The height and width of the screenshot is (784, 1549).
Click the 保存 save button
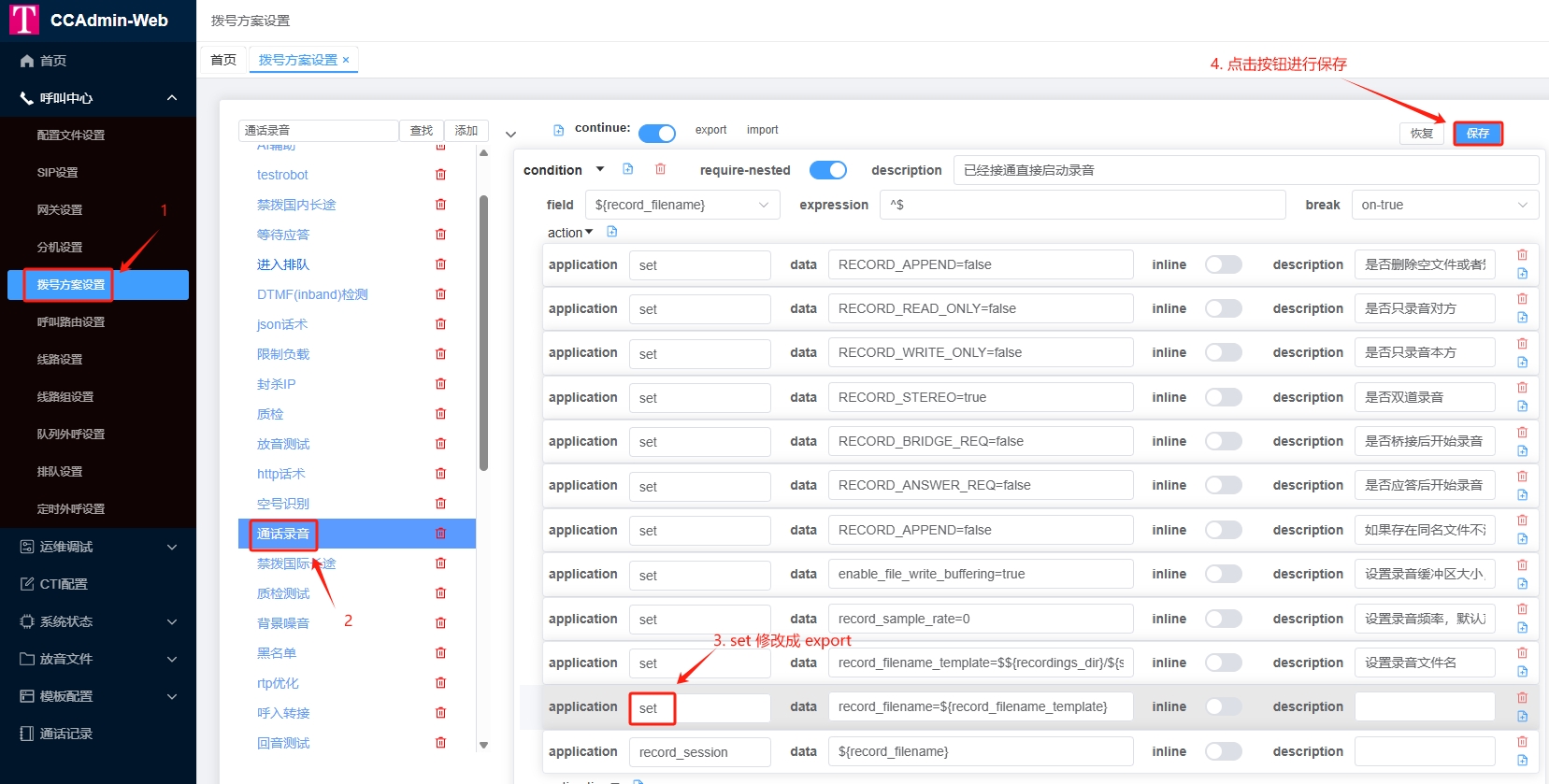1477,134
